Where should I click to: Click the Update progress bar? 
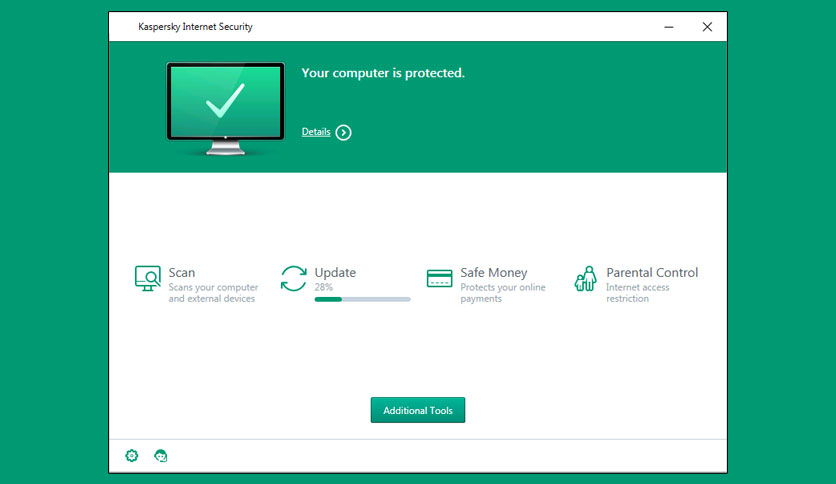(363, 300)
